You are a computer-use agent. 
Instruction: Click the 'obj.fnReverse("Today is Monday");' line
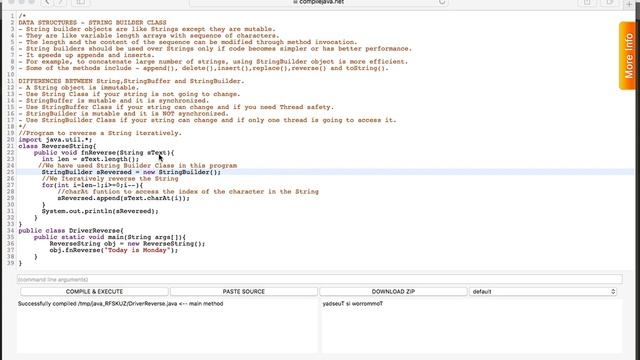[114, 250]
